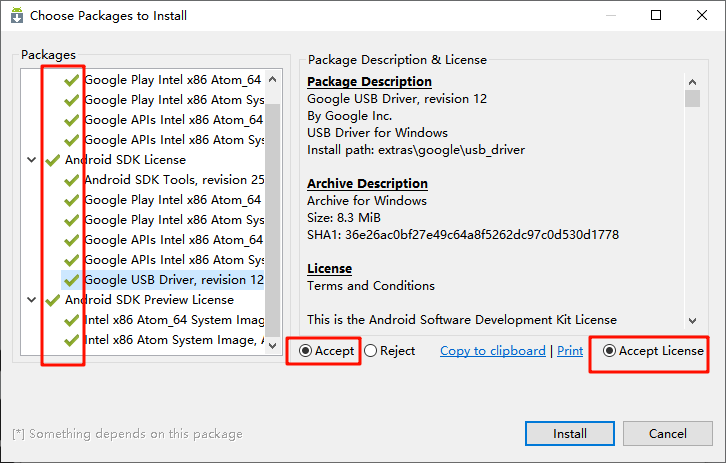
Task: Click the Cancel button
Action: [667, 434]
